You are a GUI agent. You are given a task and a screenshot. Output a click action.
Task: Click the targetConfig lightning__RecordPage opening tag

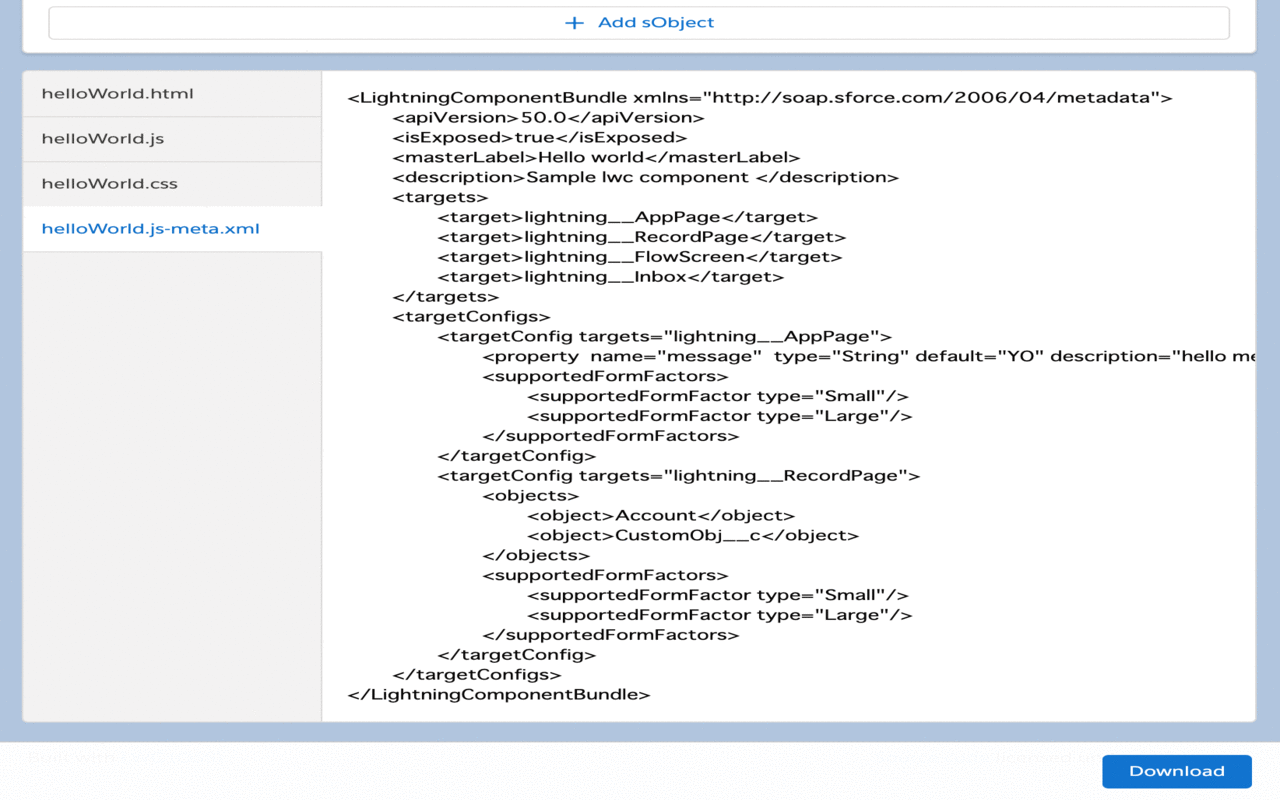tap(678, 476)
